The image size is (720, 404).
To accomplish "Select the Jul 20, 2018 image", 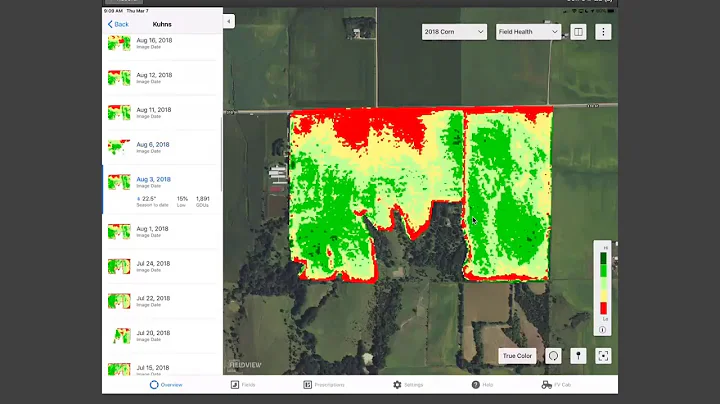I will click(x=160, y=336).
